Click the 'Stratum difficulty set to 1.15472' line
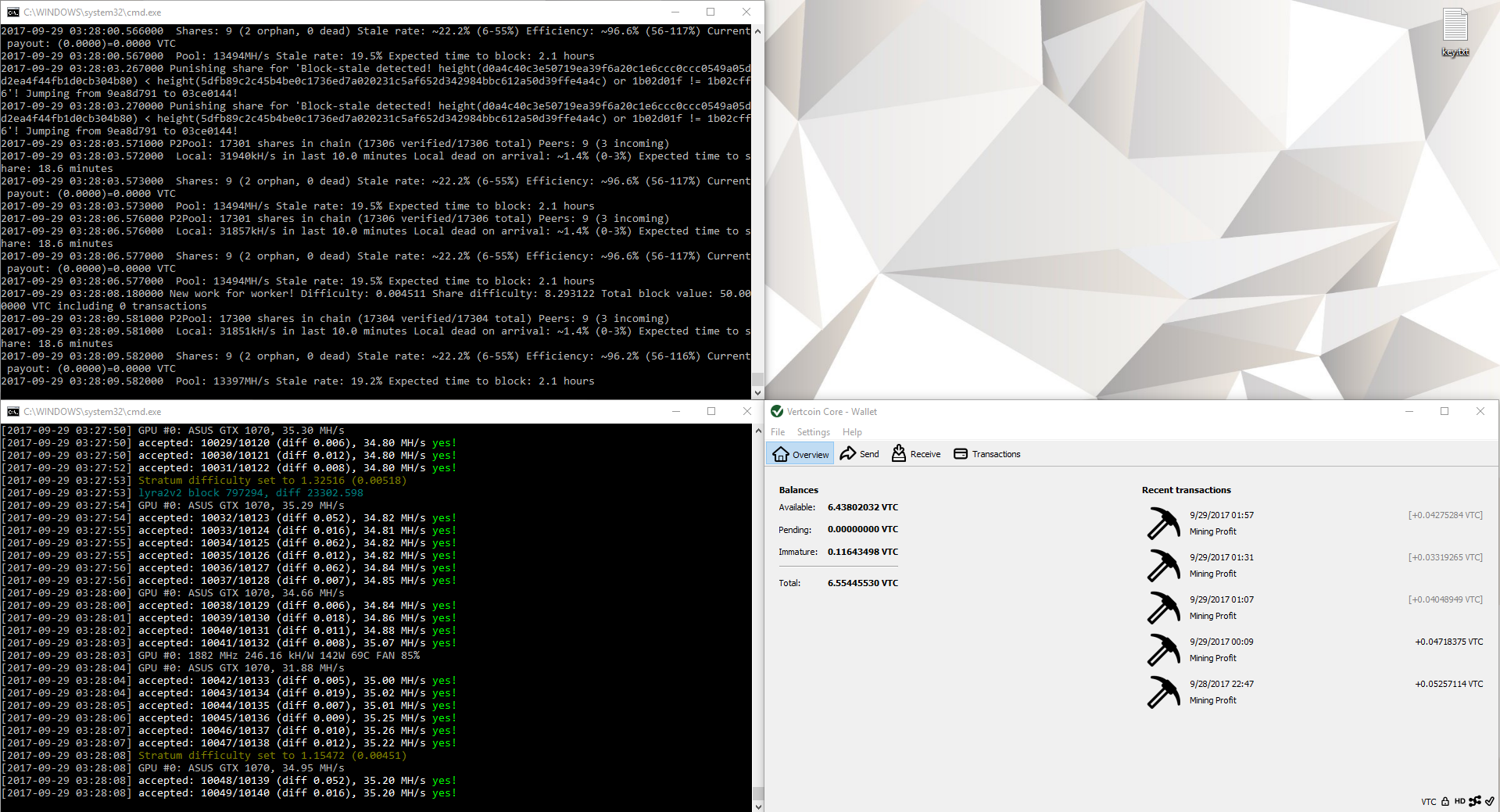 click(x=204, y=756)
